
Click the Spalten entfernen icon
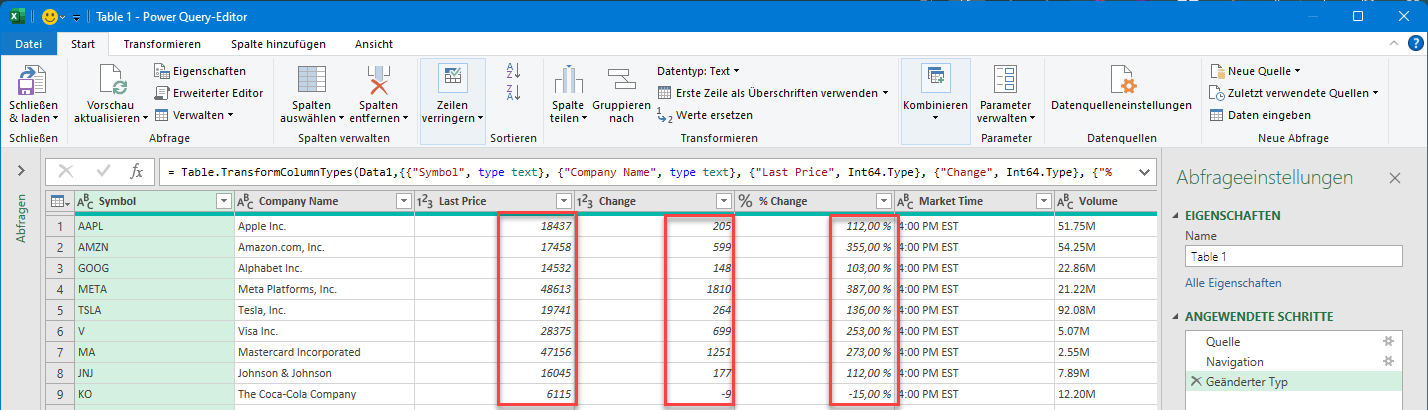click(381, 80)
